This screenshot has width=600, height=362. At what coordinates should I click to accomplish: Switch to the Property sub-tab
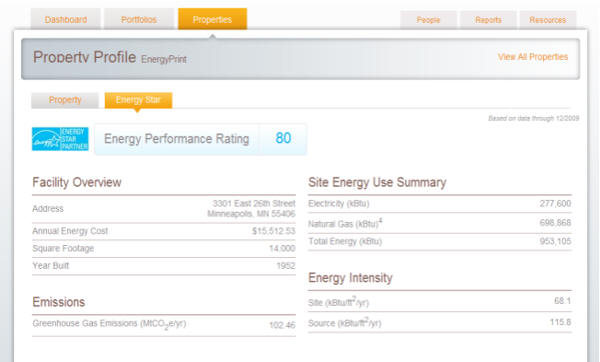65,100
